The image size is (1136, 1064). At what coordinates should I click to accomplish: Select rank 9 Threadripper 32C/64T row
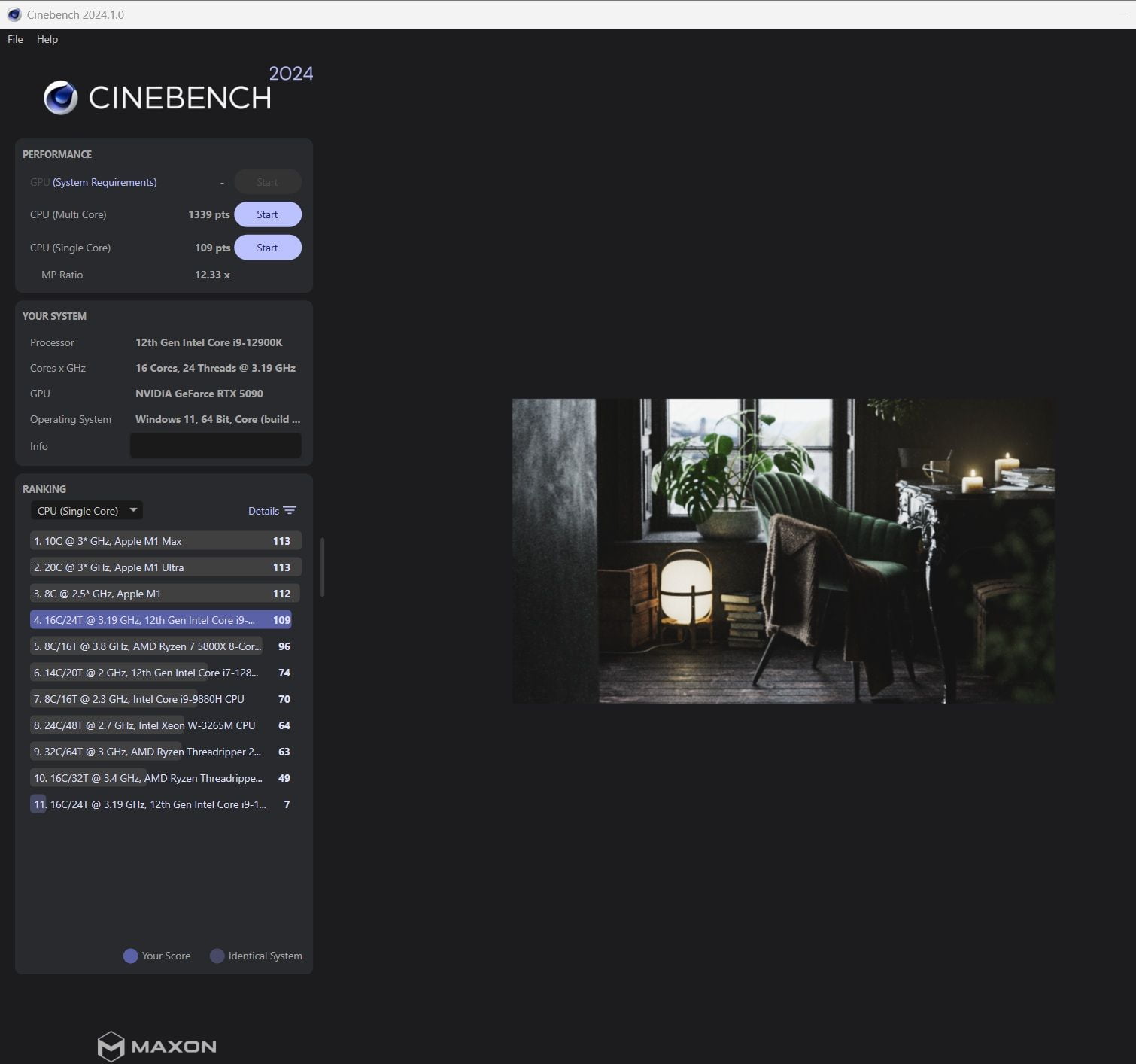tap(166, 752)
